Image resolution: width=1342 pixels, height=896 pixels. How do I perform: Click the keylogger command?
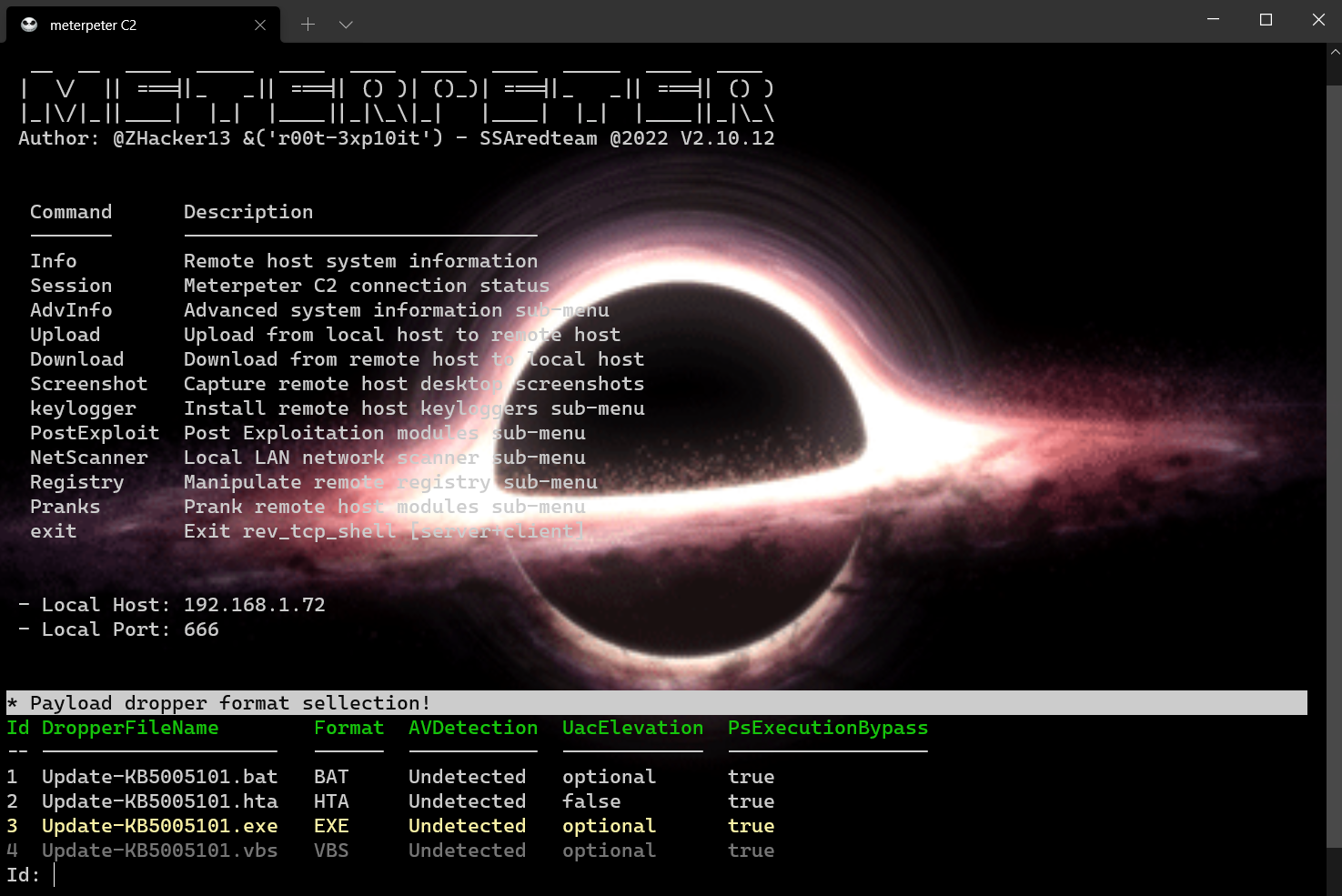coord(83,408)
